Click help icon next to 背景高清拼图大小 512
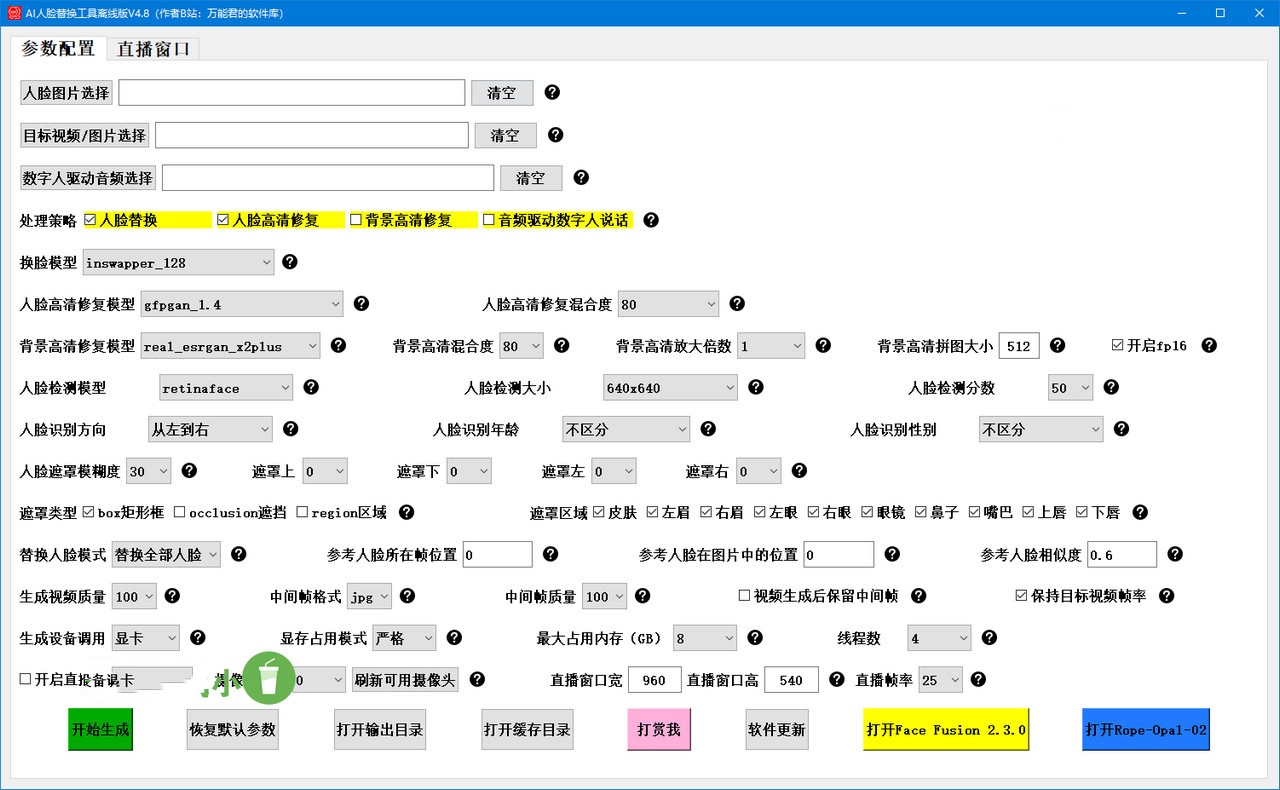Image resolution: width=1280 pixels, height=790 pixels. [x=1057, y=345]
